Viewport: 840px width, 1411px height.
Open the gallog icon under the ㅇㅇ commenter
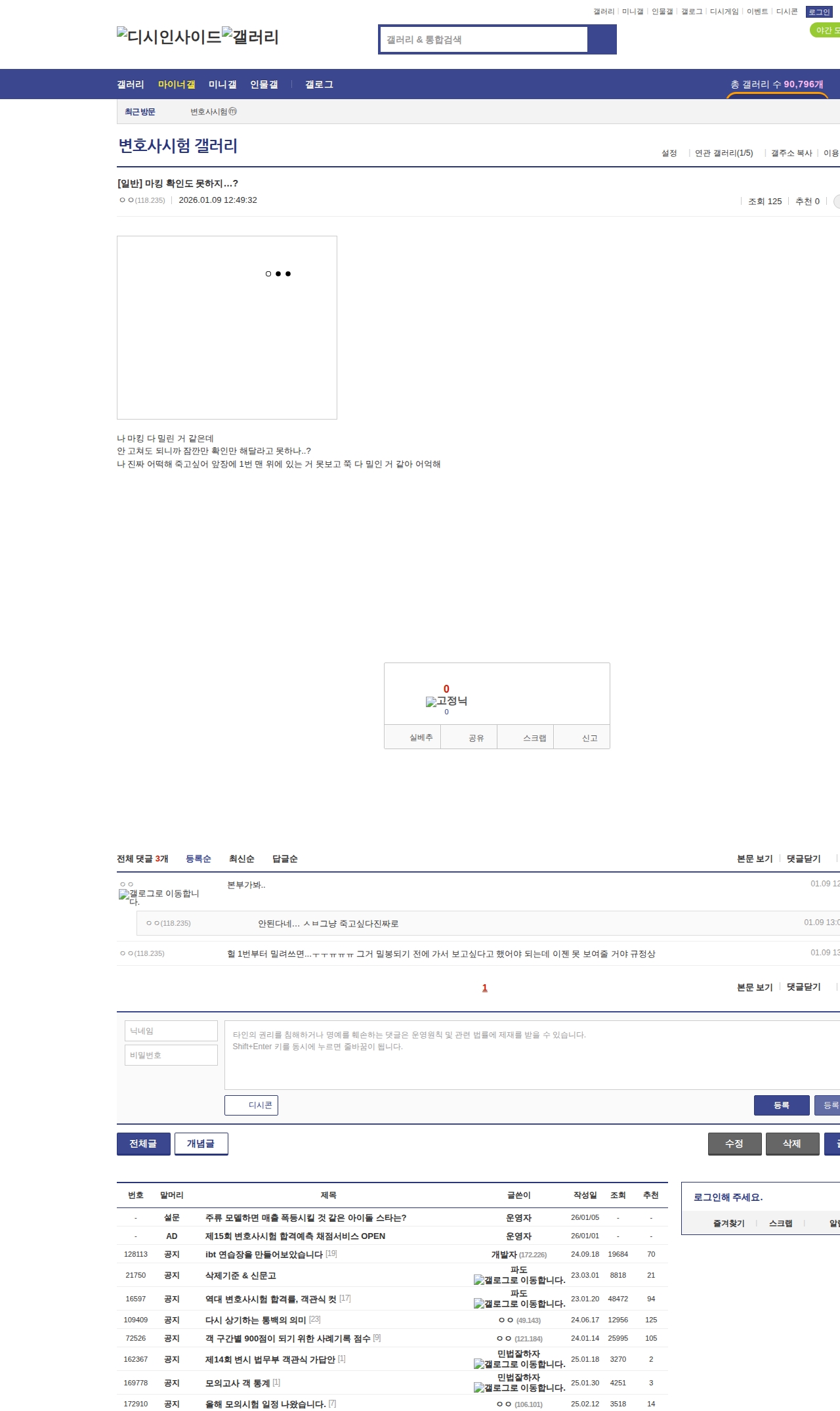pyautogui.click(x=159, y=898)
